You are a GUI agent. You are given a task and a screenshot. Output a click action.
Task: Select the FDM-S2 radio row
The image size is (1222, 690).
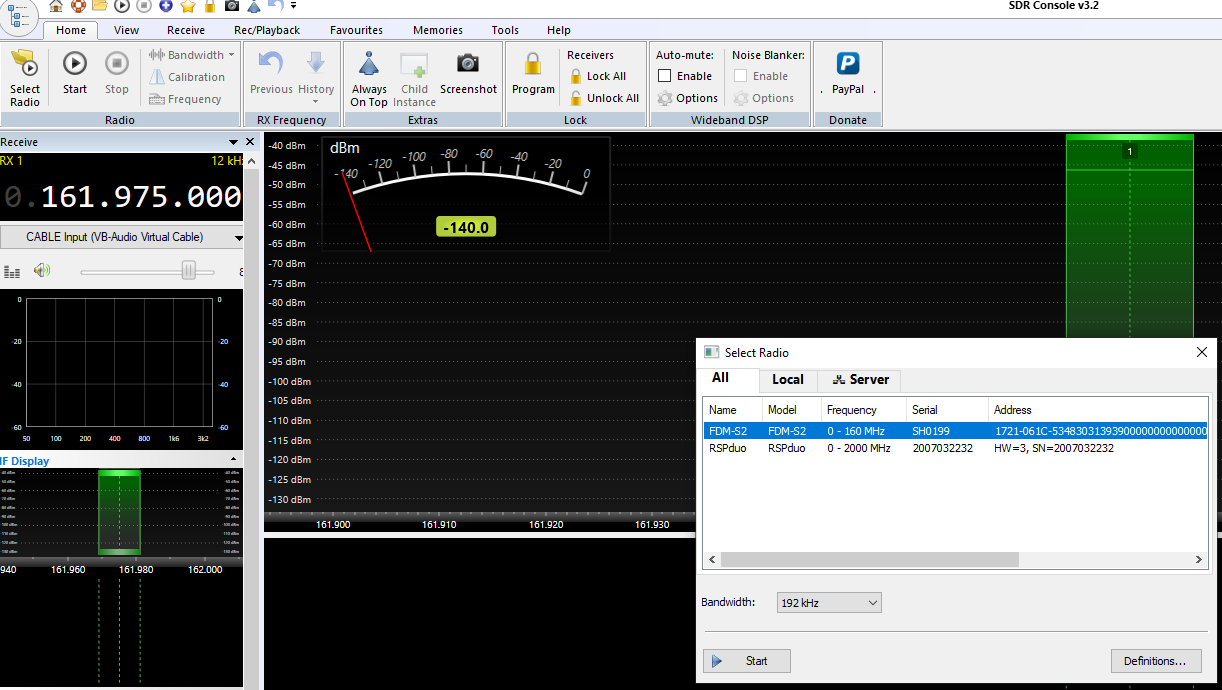[956, 431]
